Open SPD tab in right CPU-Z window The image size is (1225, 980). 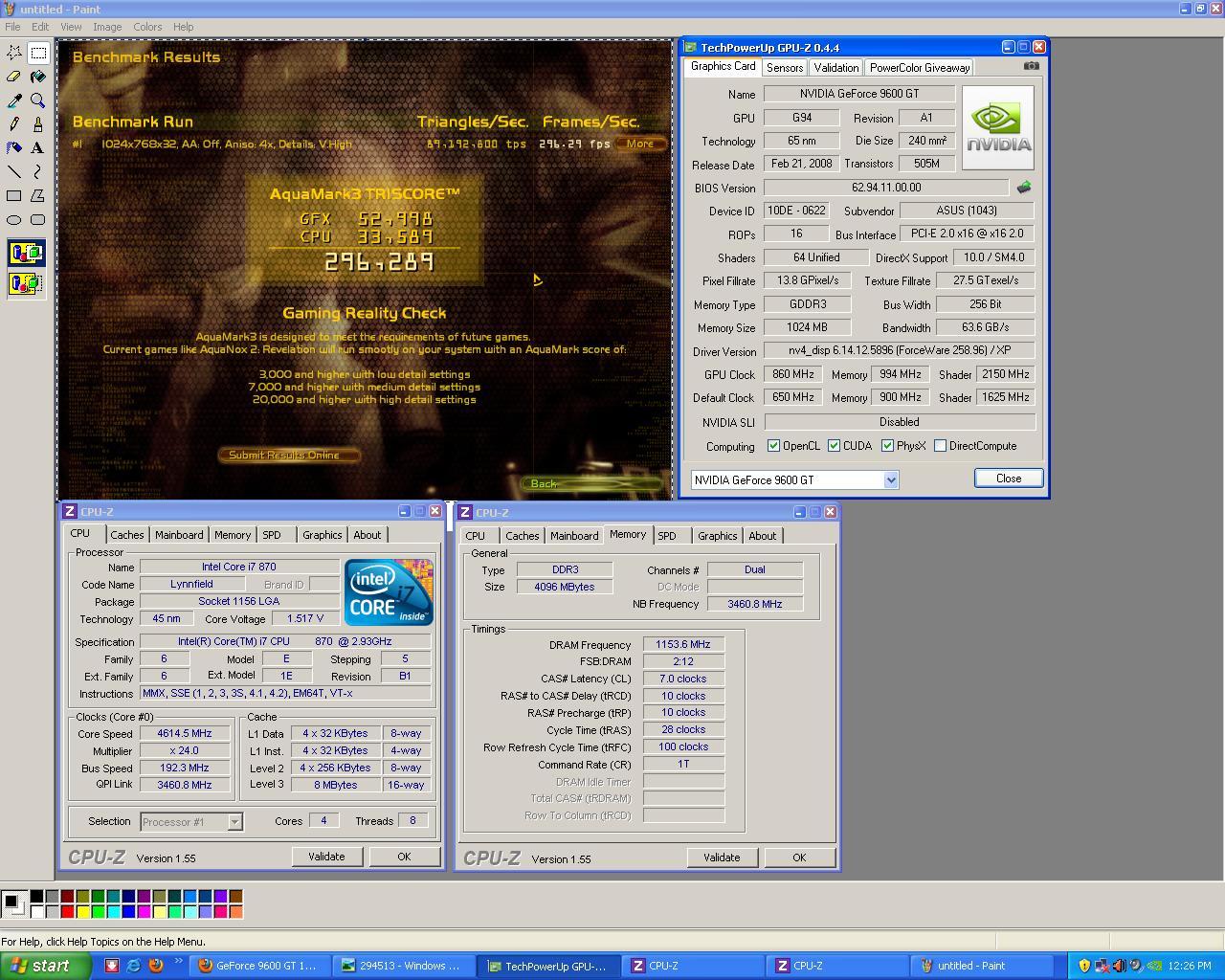coord(667,536)
